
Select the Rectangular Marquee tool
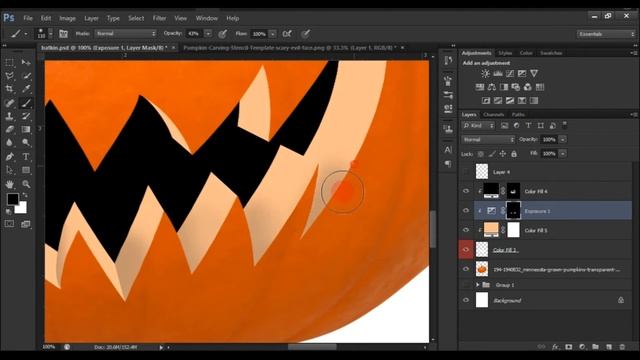[9, 62]
